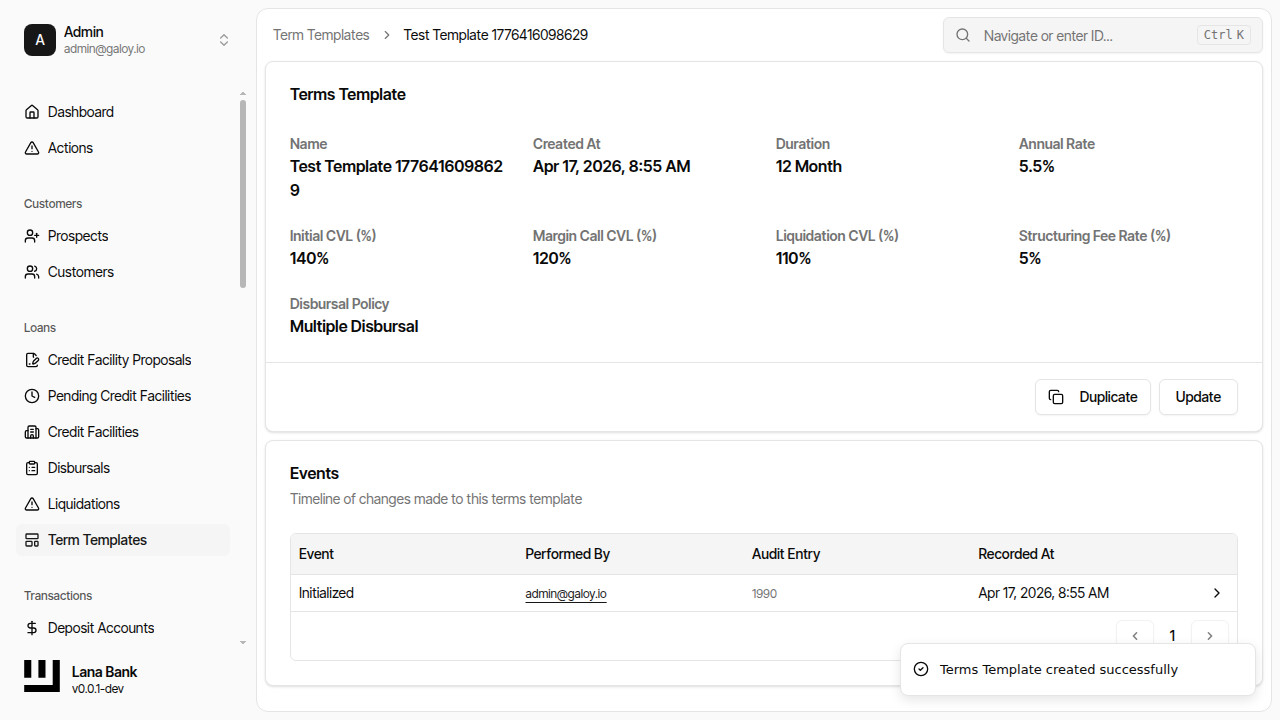Select the Liquidations warning icon
The image size is (1280, 720).
click(x=32, y=503)
